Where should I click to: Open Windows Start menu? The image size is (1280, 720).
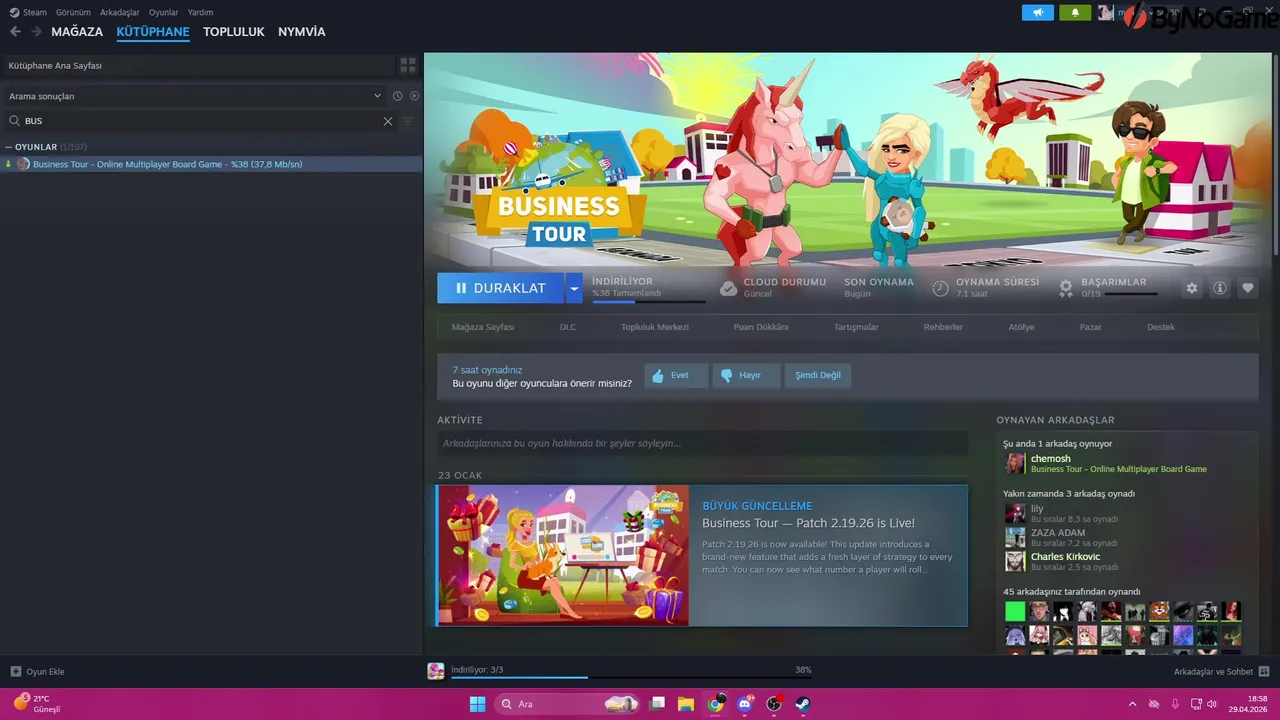[478, 704]
